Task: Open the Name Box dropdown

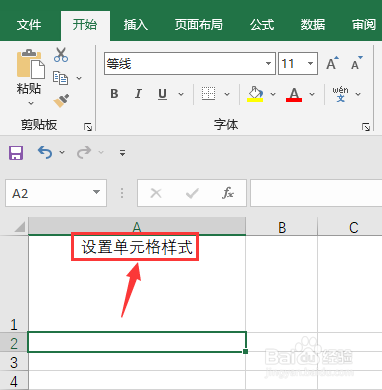Action: click(96, 192)
